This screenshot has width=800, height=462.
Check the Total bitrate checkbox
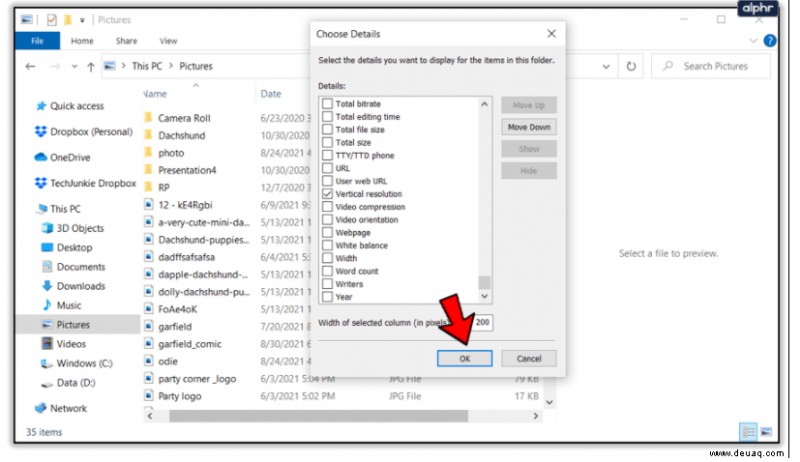pos(328,104)
